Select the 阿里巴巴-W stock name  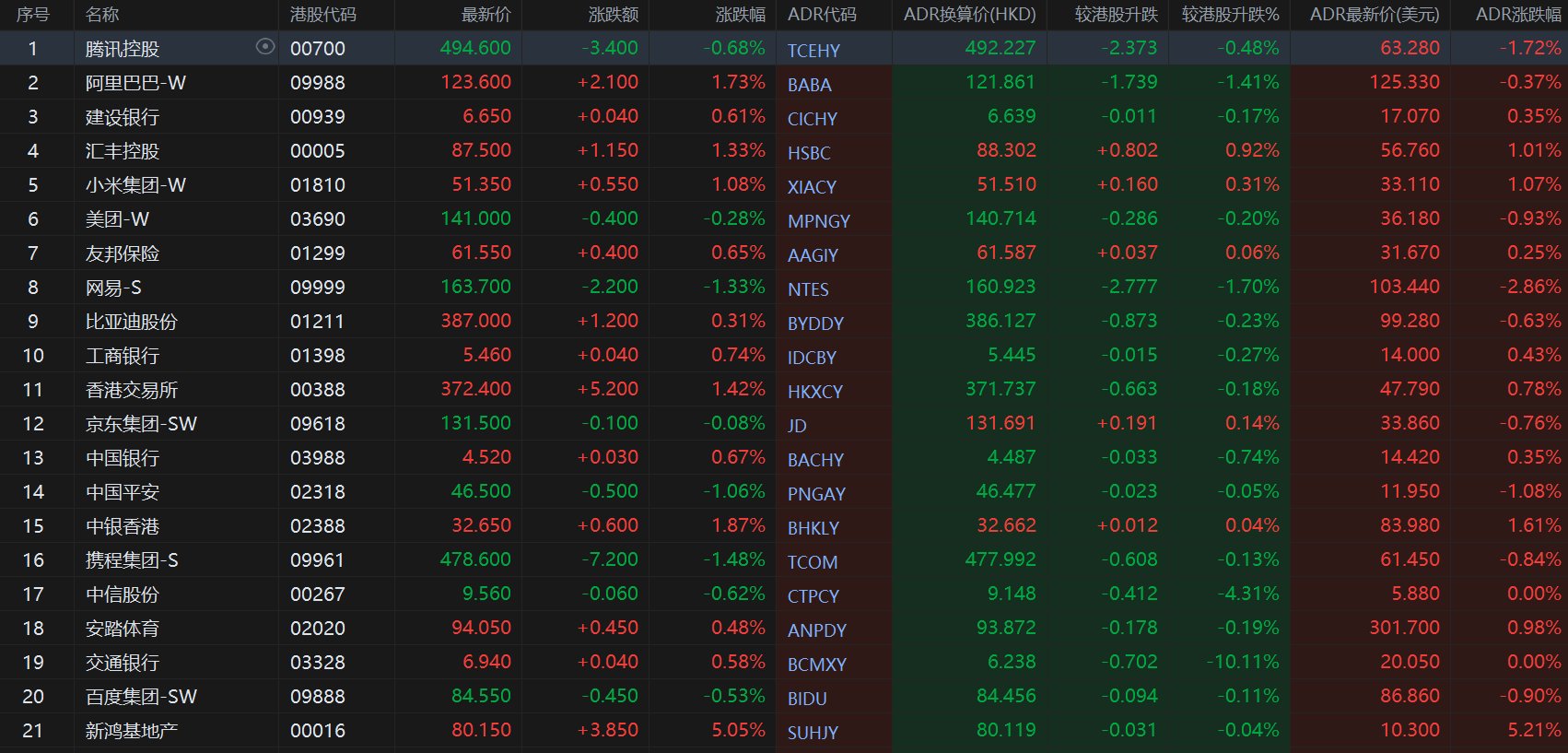[135, 83]
